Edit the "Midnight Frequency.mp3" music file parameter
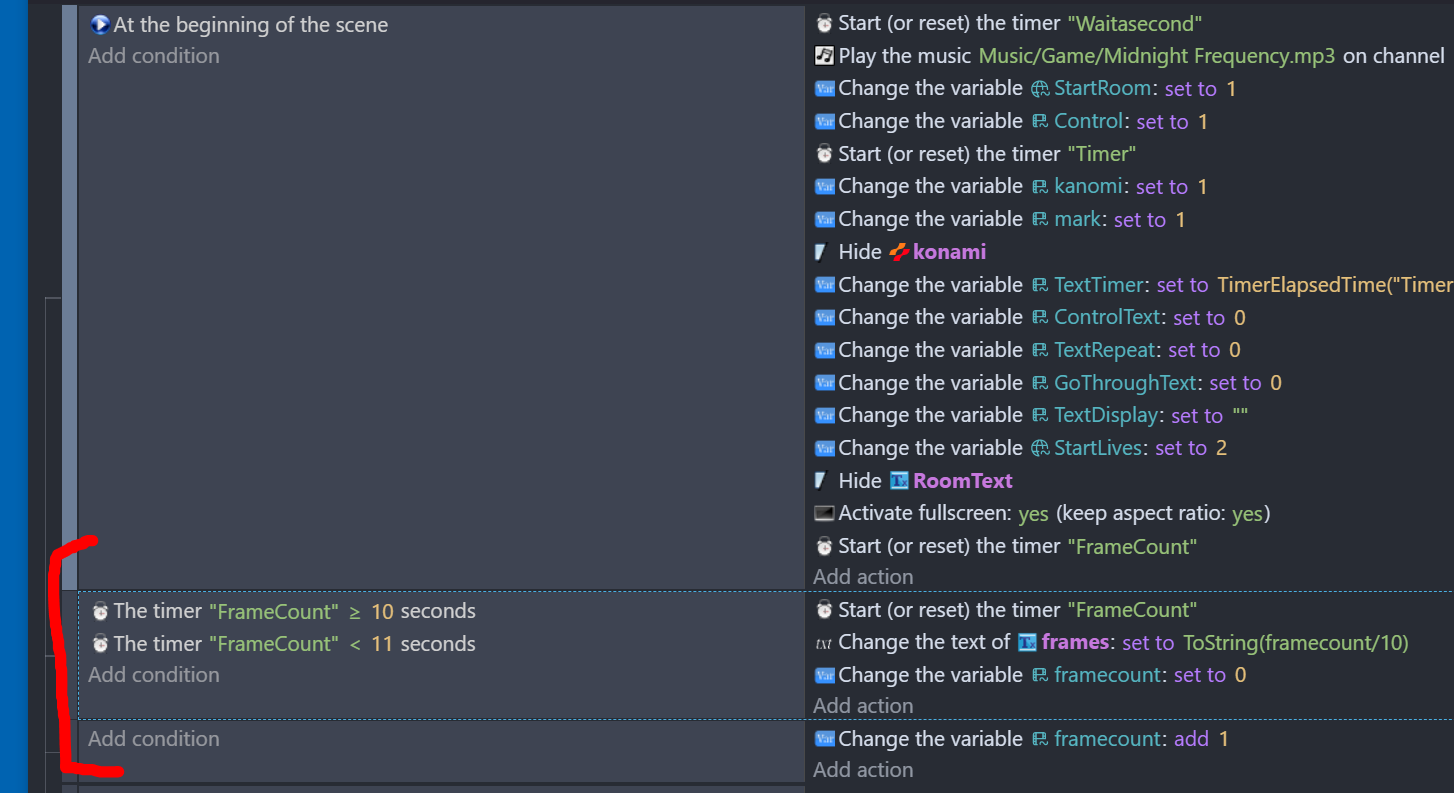The width and height of the screenshot is (1454, 793). click(x=1156, y=56)
